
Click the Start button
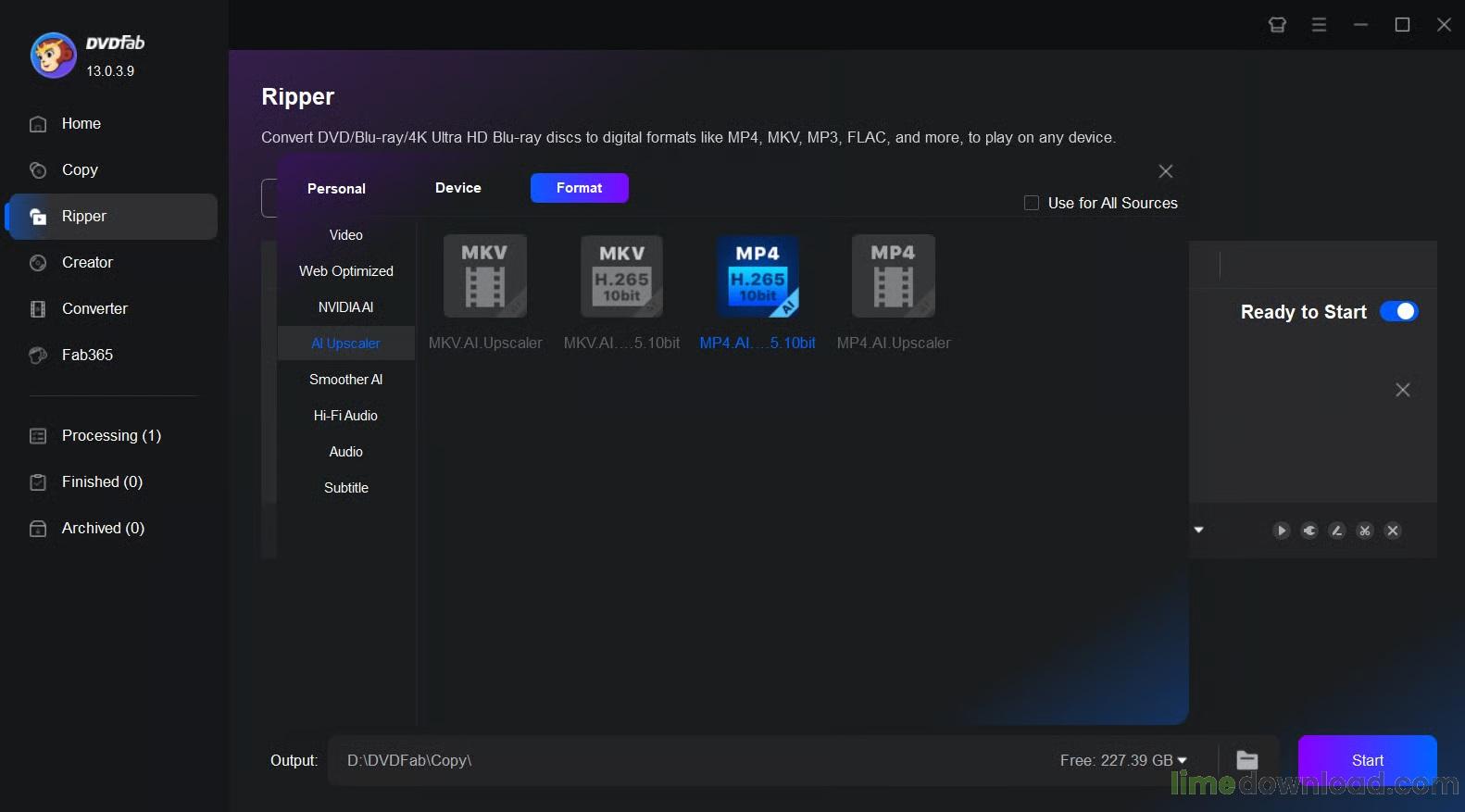(x=1368, y=761)
